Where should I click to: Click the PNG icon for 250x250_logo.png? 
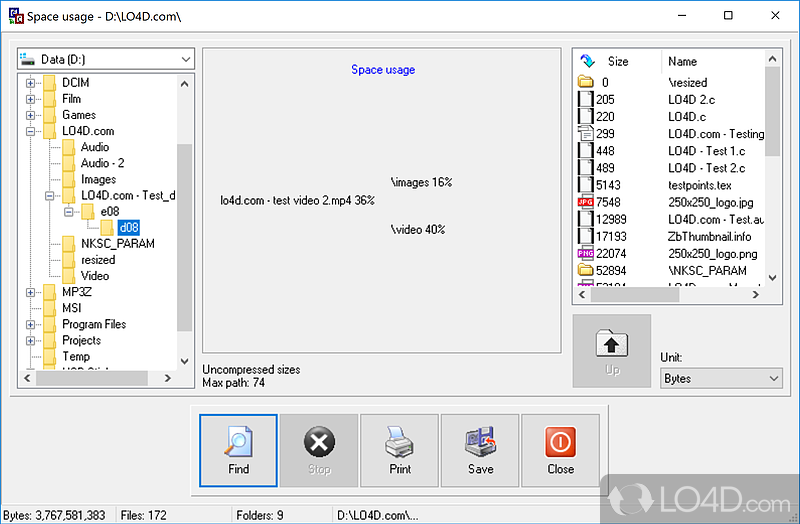[586, 253]
